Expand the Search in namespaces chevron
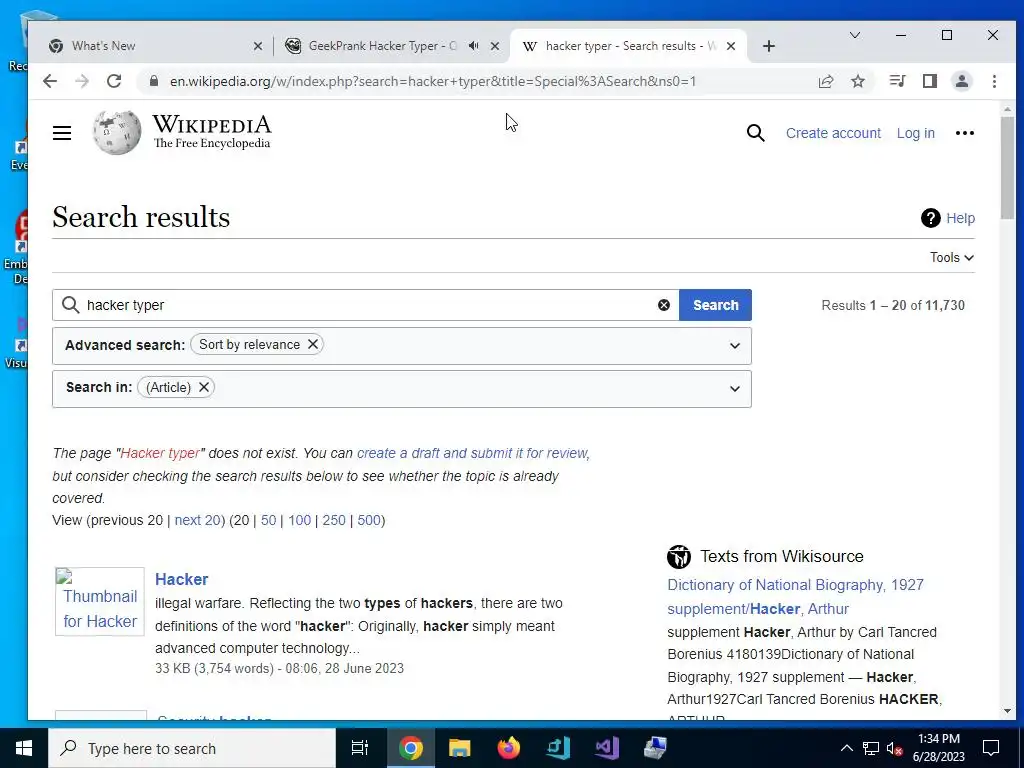1024x768 pixels. [735, 389]
